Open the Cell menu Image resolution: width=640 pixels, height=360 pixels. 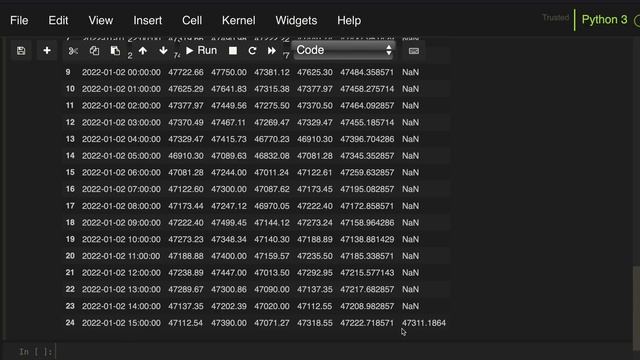click(x=192, y=20)
